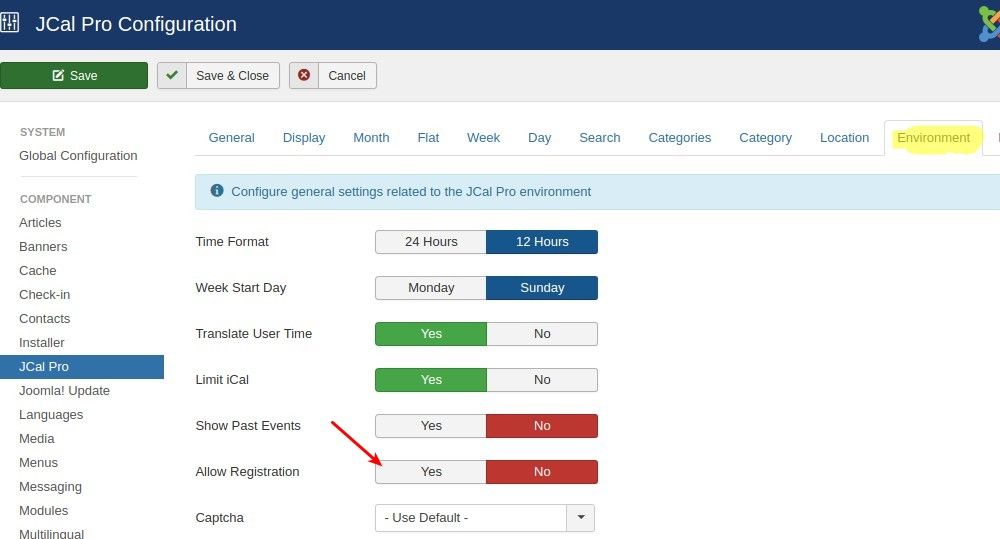Open the Day tab
1000x539 pixels.
540,138
